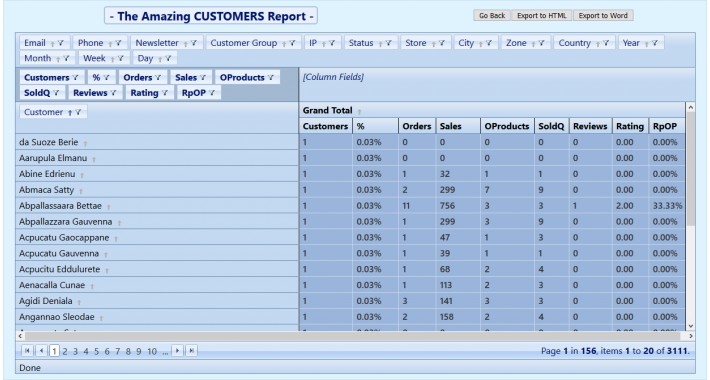The height and width of the screenshot is (380, 710).
Task: Click the Export to Word button
Action: (603, 15)
